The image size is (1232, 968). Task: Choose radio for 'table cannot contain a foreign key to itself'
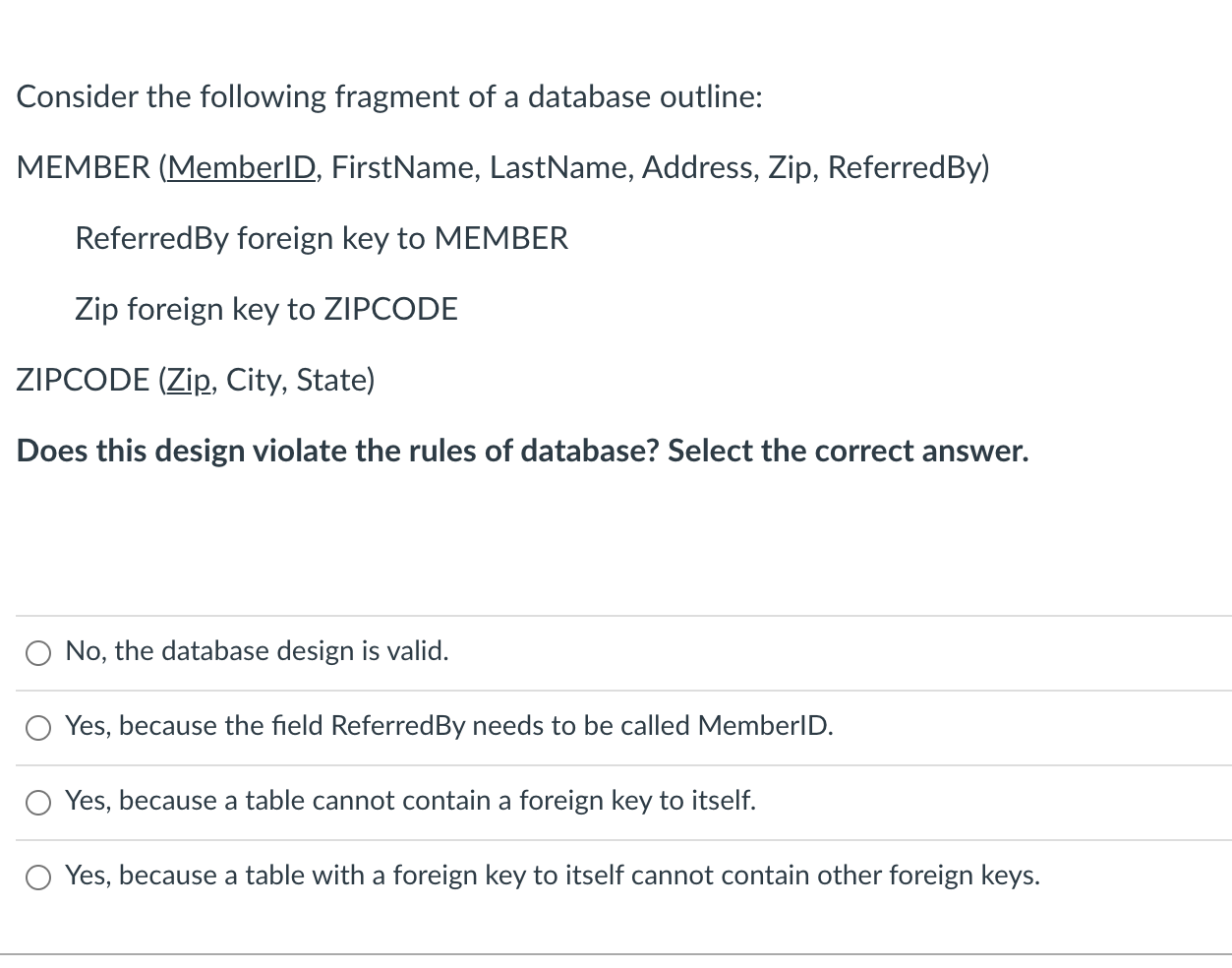click(x=38, y=803)
